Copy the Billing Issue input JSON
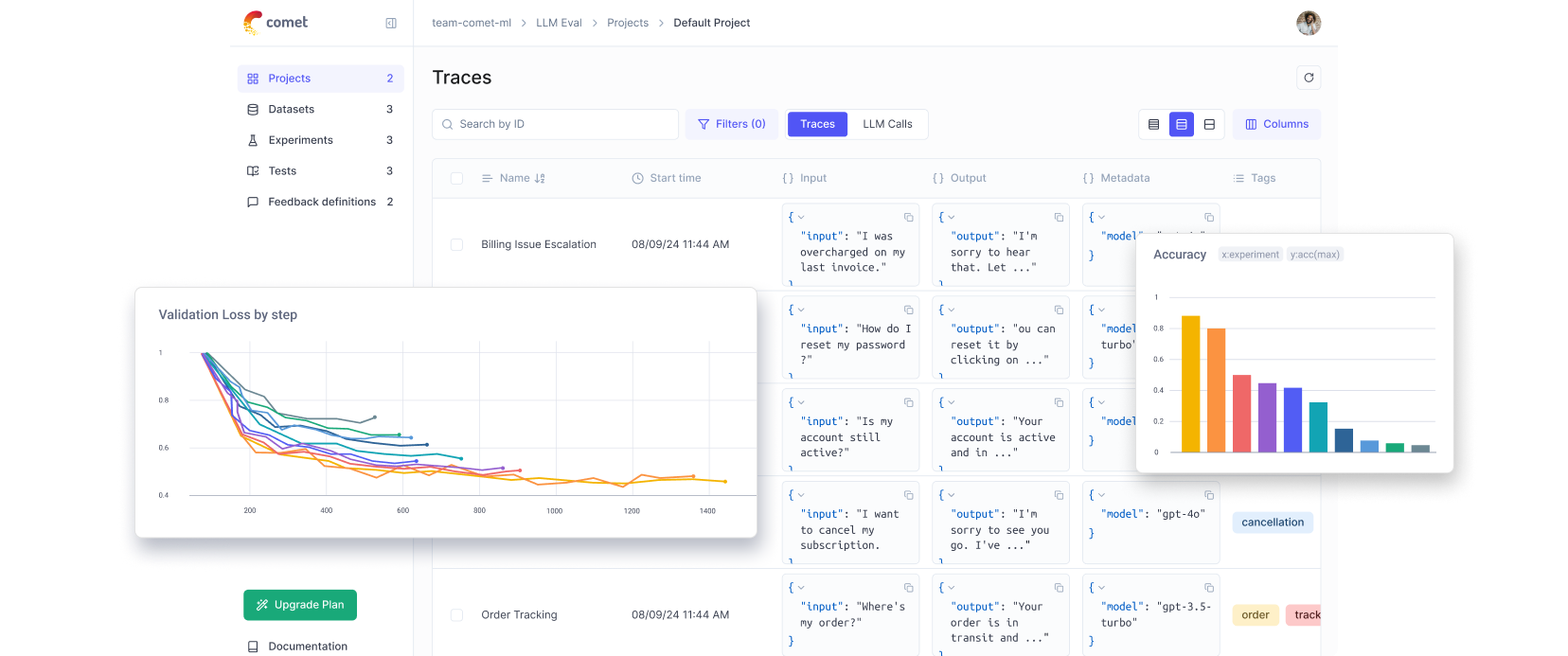Image resolution: width=1568 pixels, height=656 pixels. coord(908,218)
